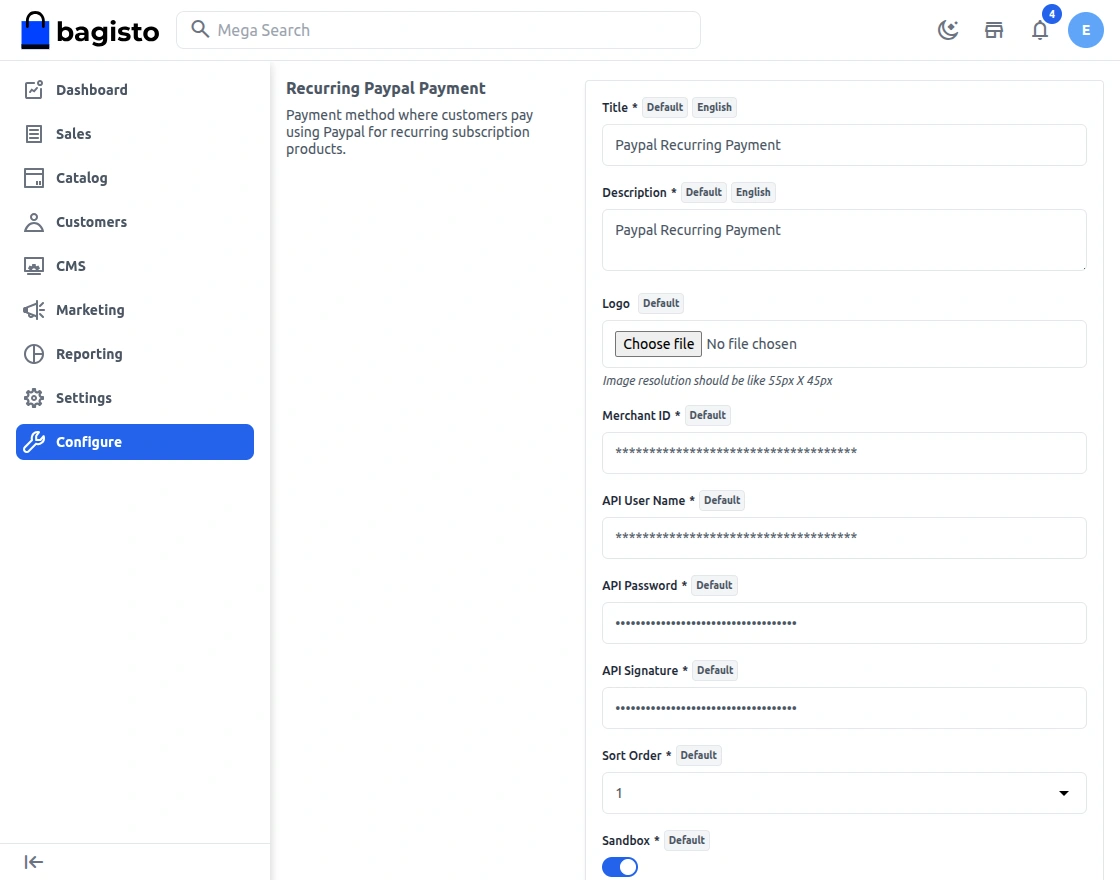Collapse the sidebar menu arrow

point(34,862)
